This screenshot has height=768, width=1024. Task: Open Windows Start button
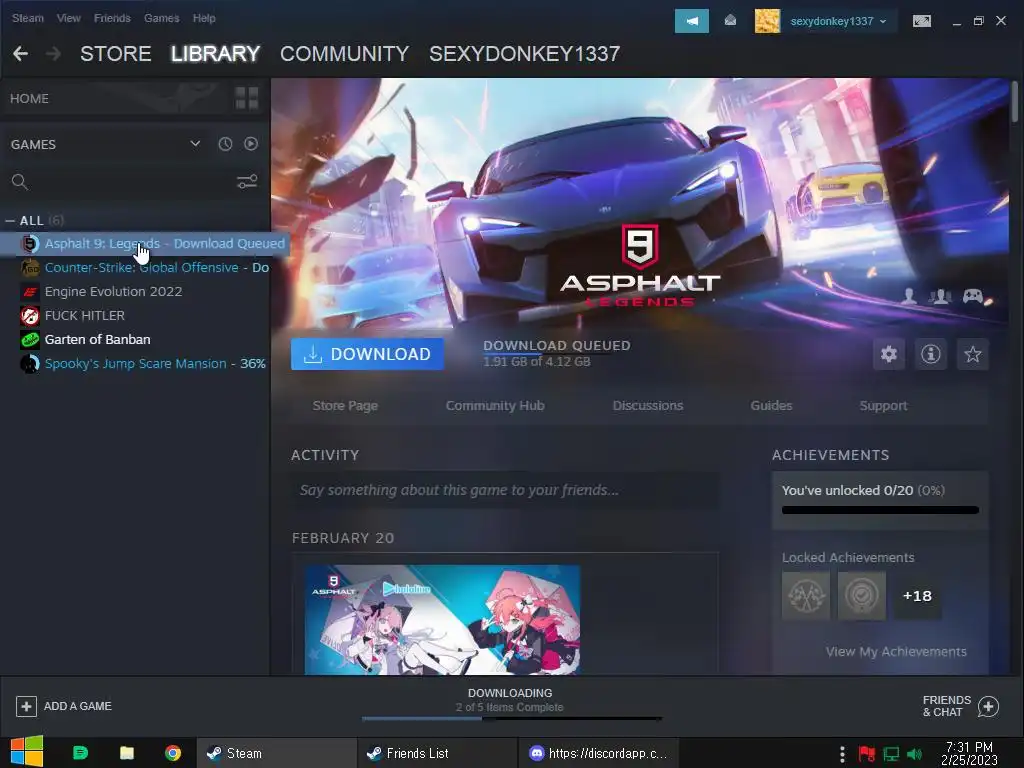tap(27, 752)
